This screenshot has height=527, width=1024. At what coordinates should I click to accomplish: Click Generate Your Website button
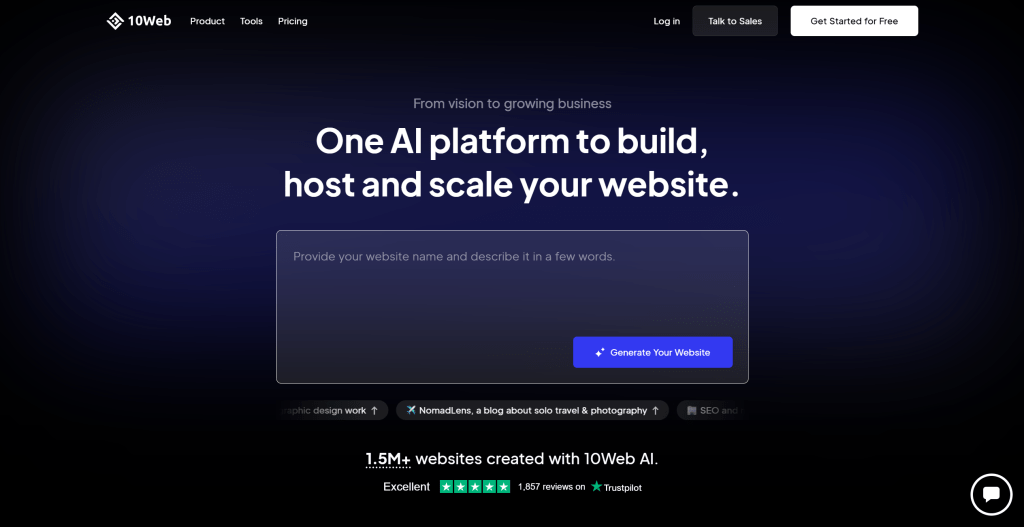[x=652, y=353]
